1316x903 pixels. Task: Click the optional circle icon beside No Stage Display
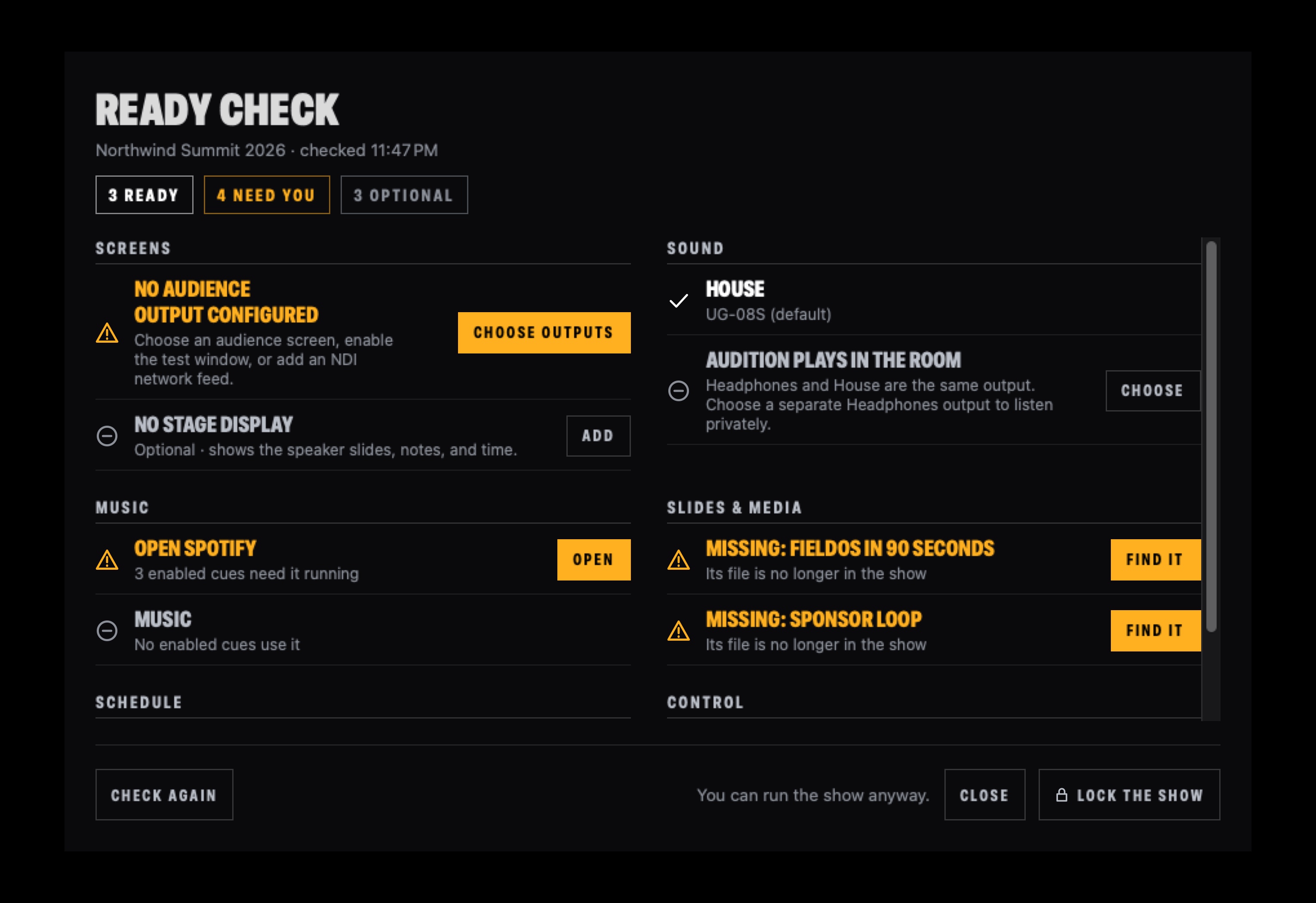coord(107,436)
